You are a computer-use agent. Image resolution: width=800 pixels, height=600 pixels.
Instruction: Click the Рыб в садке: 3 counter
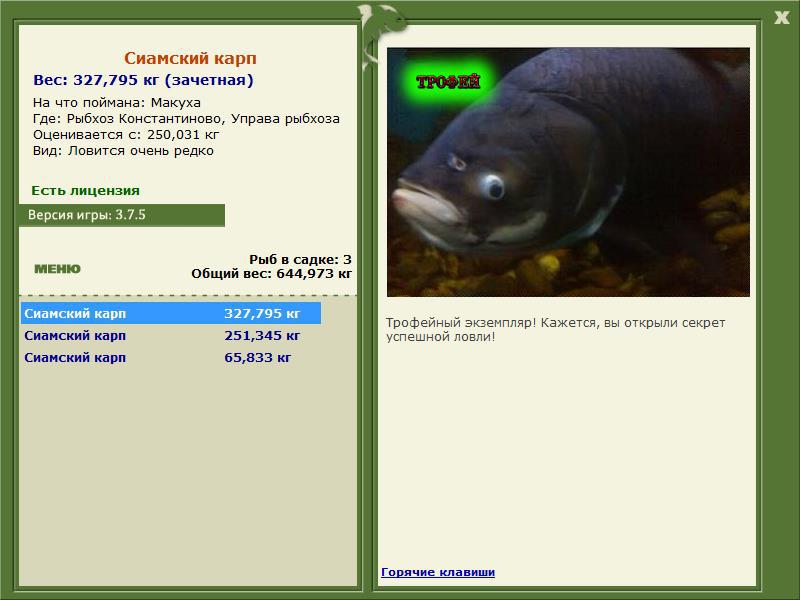point(301,259)
